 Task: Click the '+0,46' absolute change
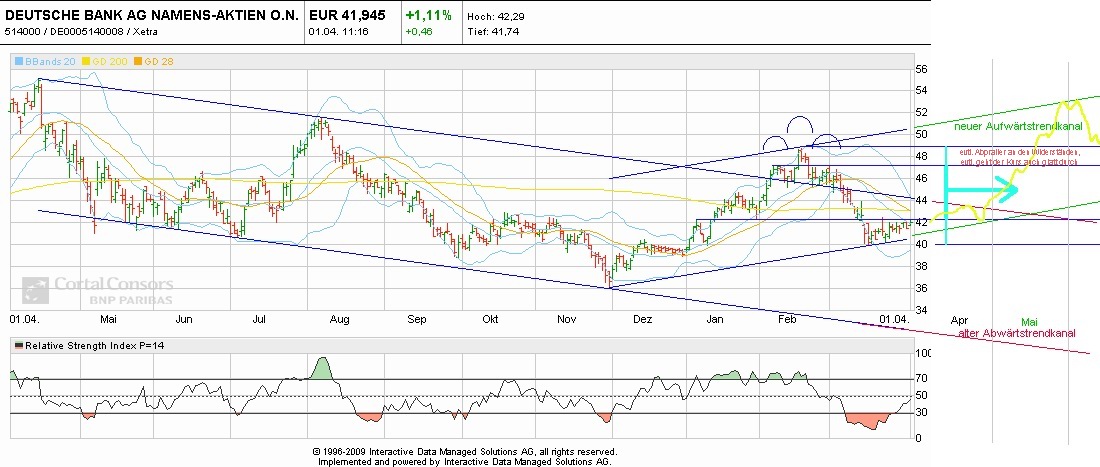418,32
